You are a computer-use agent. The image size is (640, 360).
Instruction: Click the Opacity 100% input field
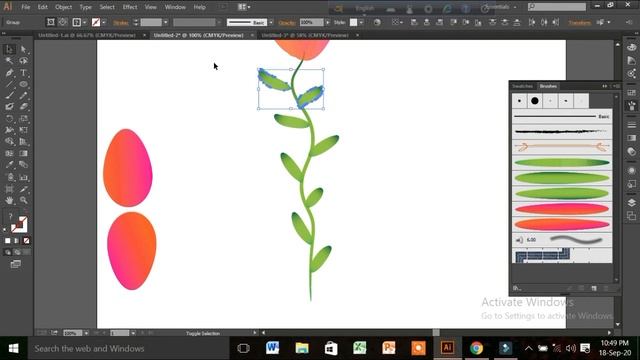311,22
